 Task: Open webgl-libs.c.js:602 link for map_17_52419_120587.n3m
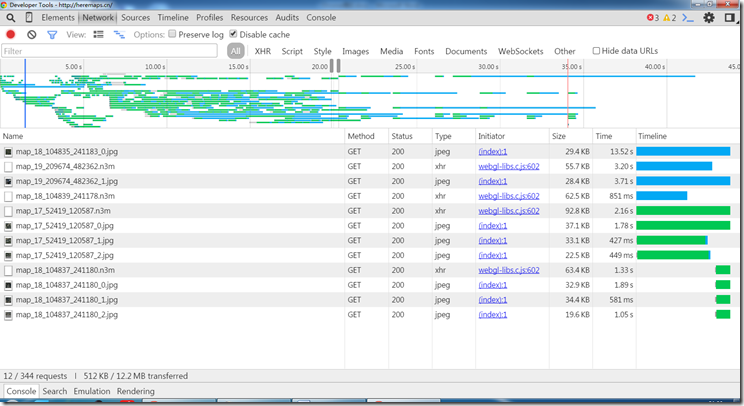click(x=509, y=211)
